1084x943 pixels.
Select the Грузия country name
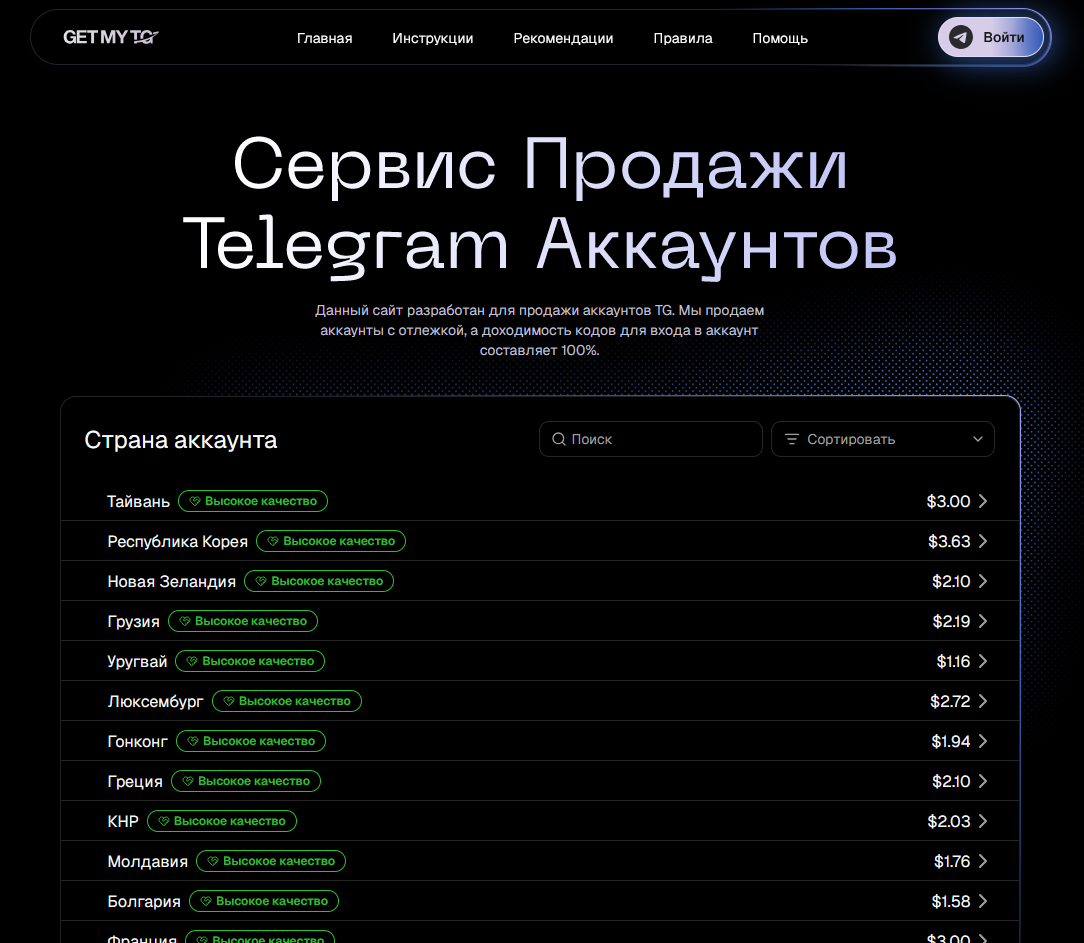pos(133,622)
